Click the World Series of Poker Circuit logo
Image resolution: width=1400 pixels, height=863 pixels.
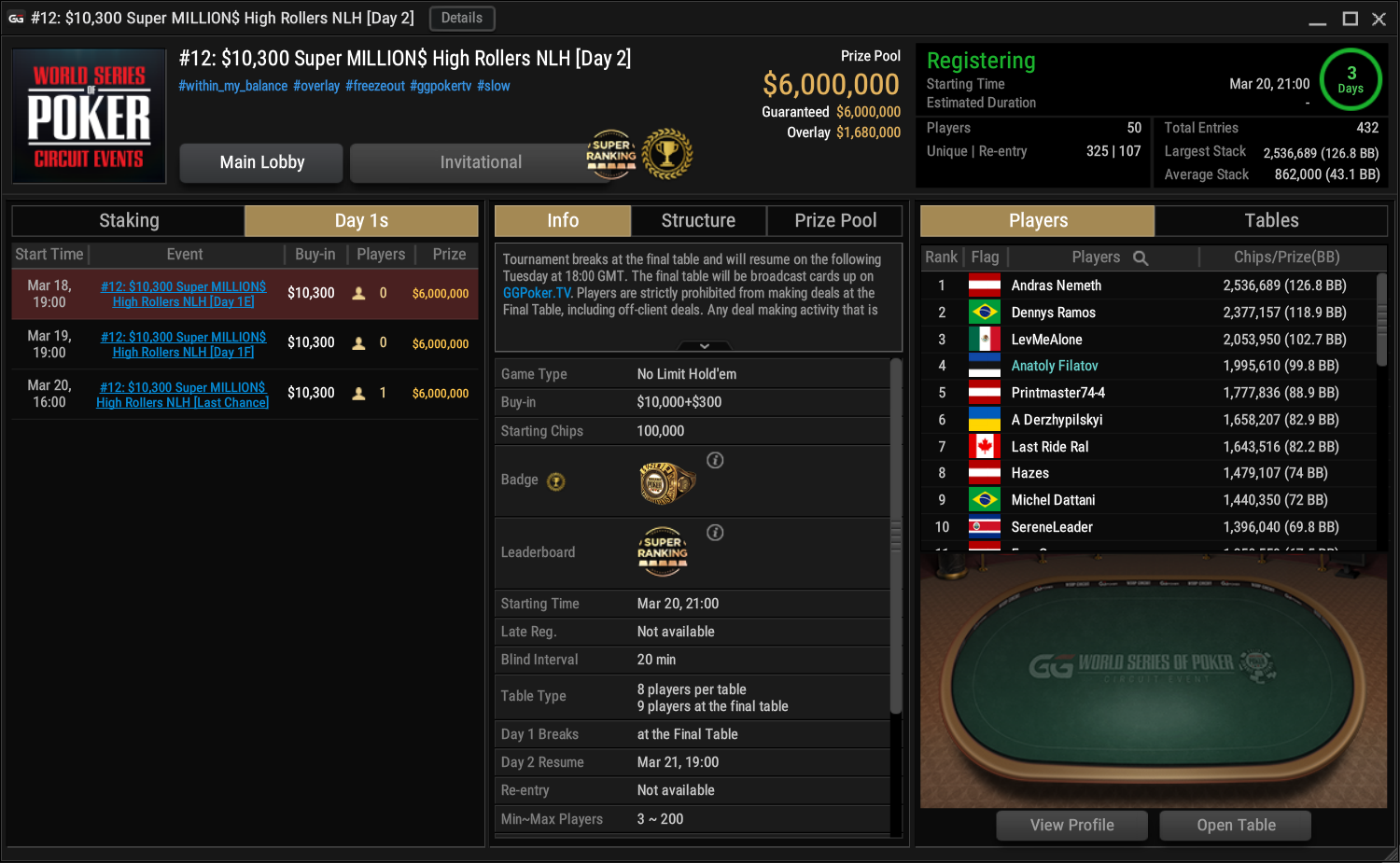click(89, 117)
